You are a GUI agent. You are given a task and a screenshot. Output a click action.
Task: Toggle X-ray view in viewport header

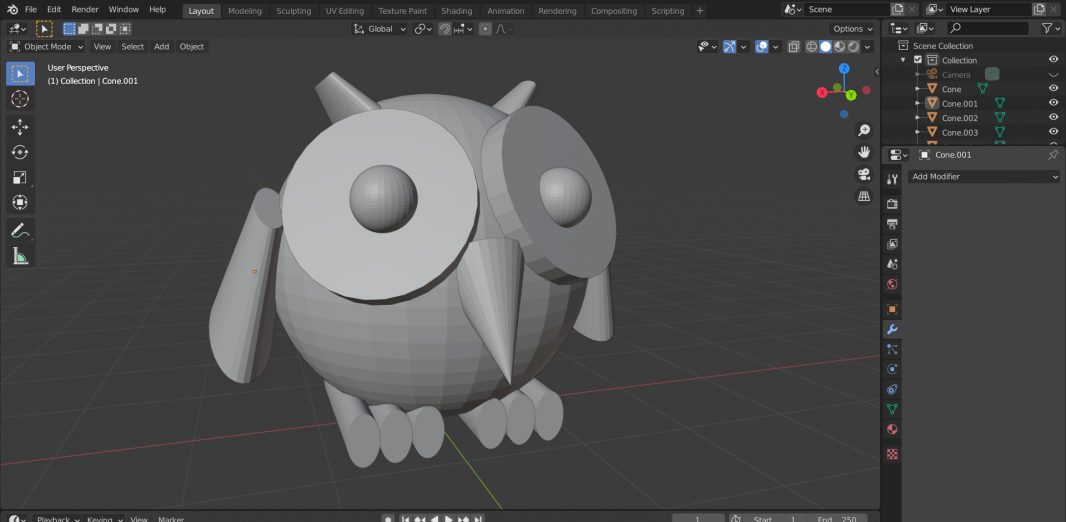[793, 47]
